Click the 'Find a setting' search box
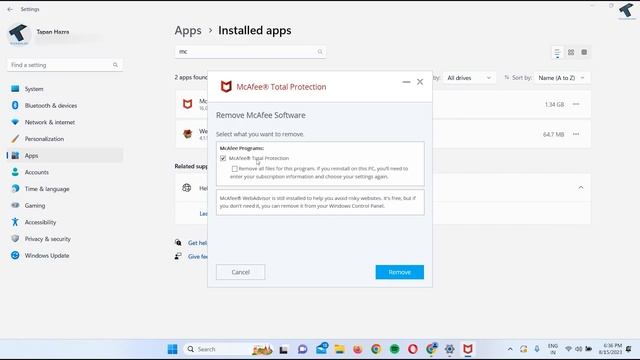This screenshot has width=640, height=360. point(65,65)
